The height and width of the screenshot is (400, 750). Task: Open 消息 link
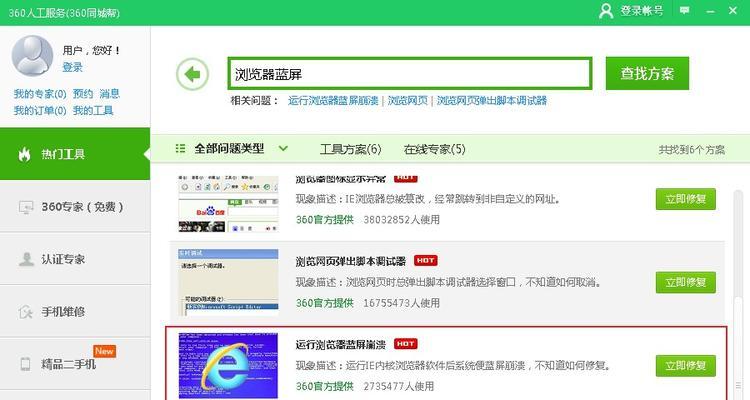point(110,94)
